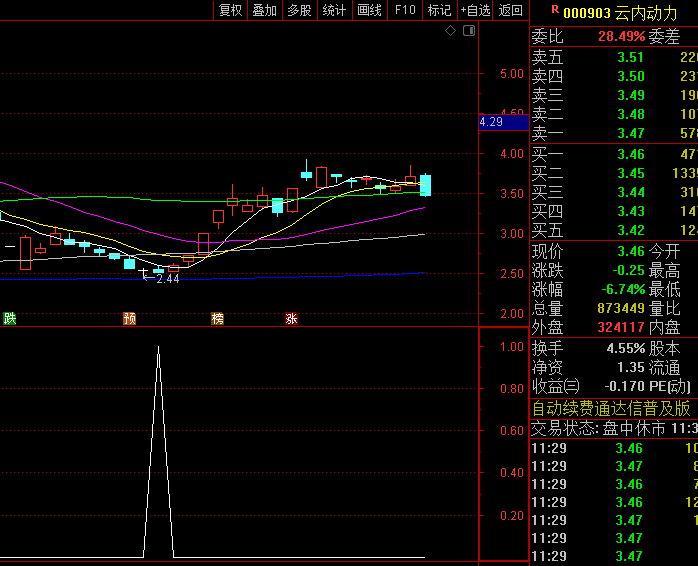Click the green 跌 marker icon
The height and width of the screenshot is (566, 698).
point(10,319)
